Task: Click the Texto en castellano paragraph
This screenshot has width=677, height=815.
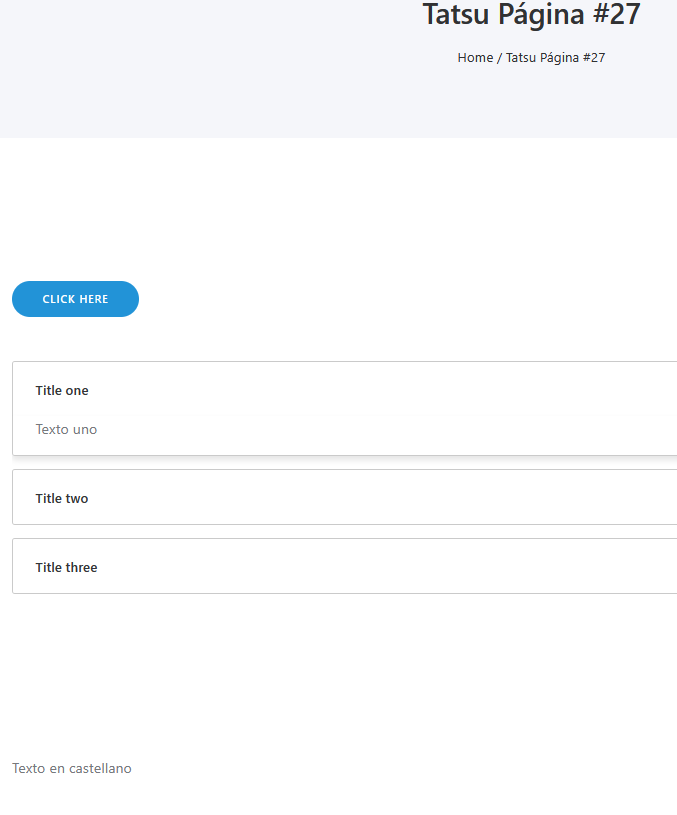Action: click(x=72, y=769)
